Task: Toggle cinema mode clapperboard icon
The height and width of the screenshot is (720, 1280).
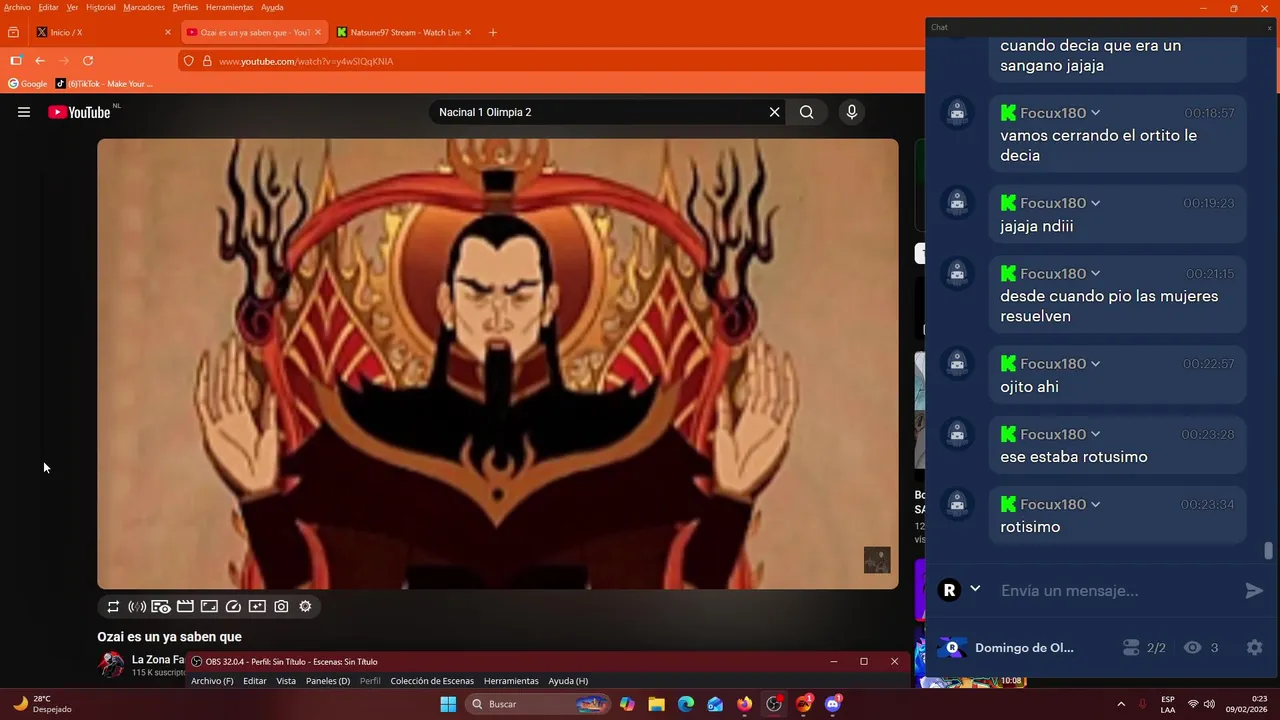Action: [x=185, y=606]
